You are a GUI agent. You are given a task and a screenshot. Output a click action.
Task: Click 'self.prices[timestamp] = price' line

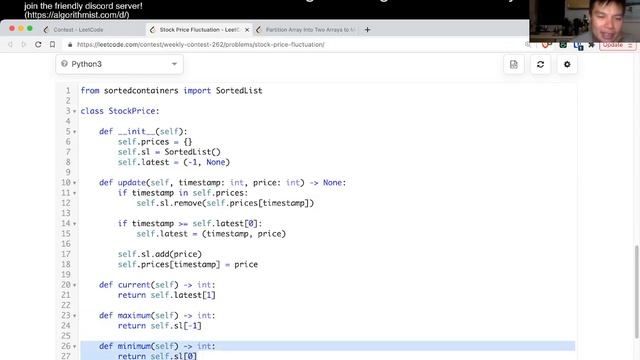tap(188, 264)
